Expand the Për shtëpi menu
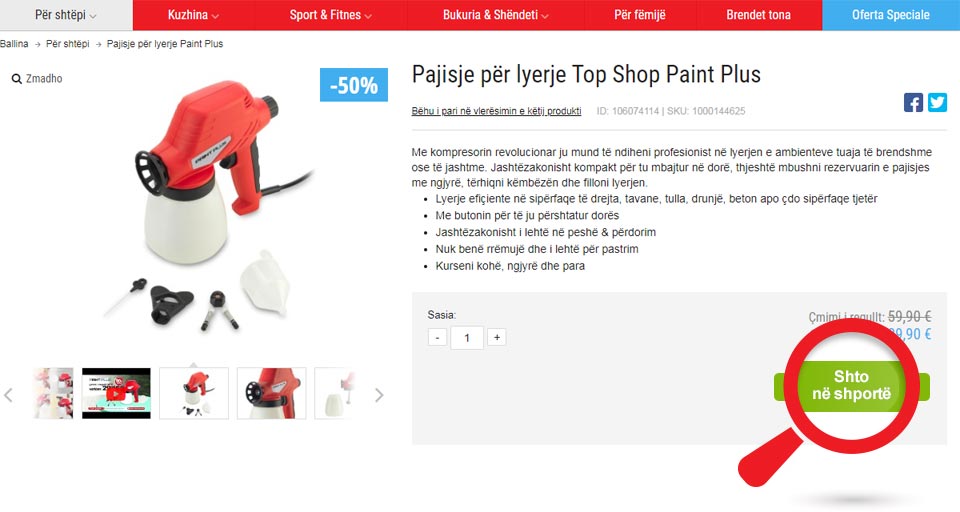Image resolution: width=960 pixels, height=512 pixels. (x=66, y=15)
